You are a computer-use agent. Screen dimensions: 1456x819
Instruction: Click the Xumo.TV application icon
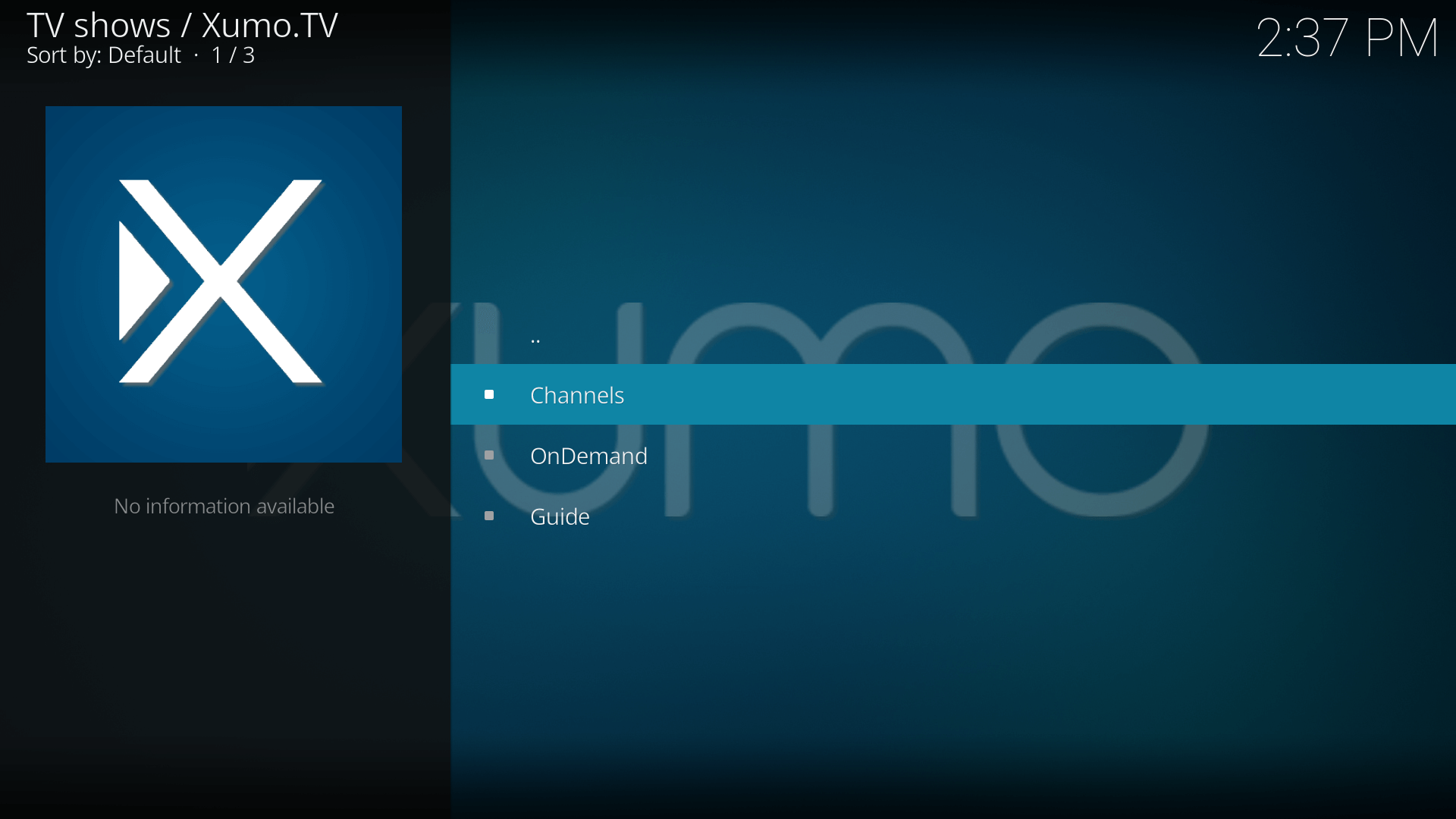223,284
